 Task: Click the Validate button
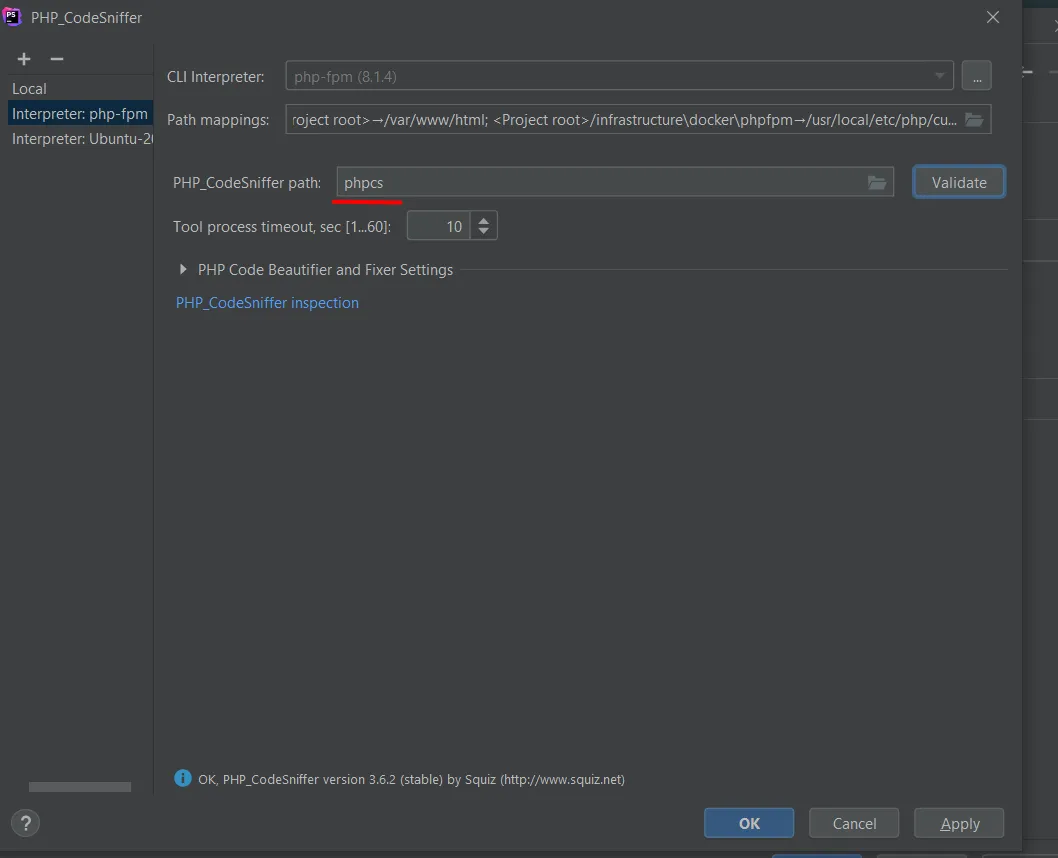pyautogui.click(x=959, y=182)
